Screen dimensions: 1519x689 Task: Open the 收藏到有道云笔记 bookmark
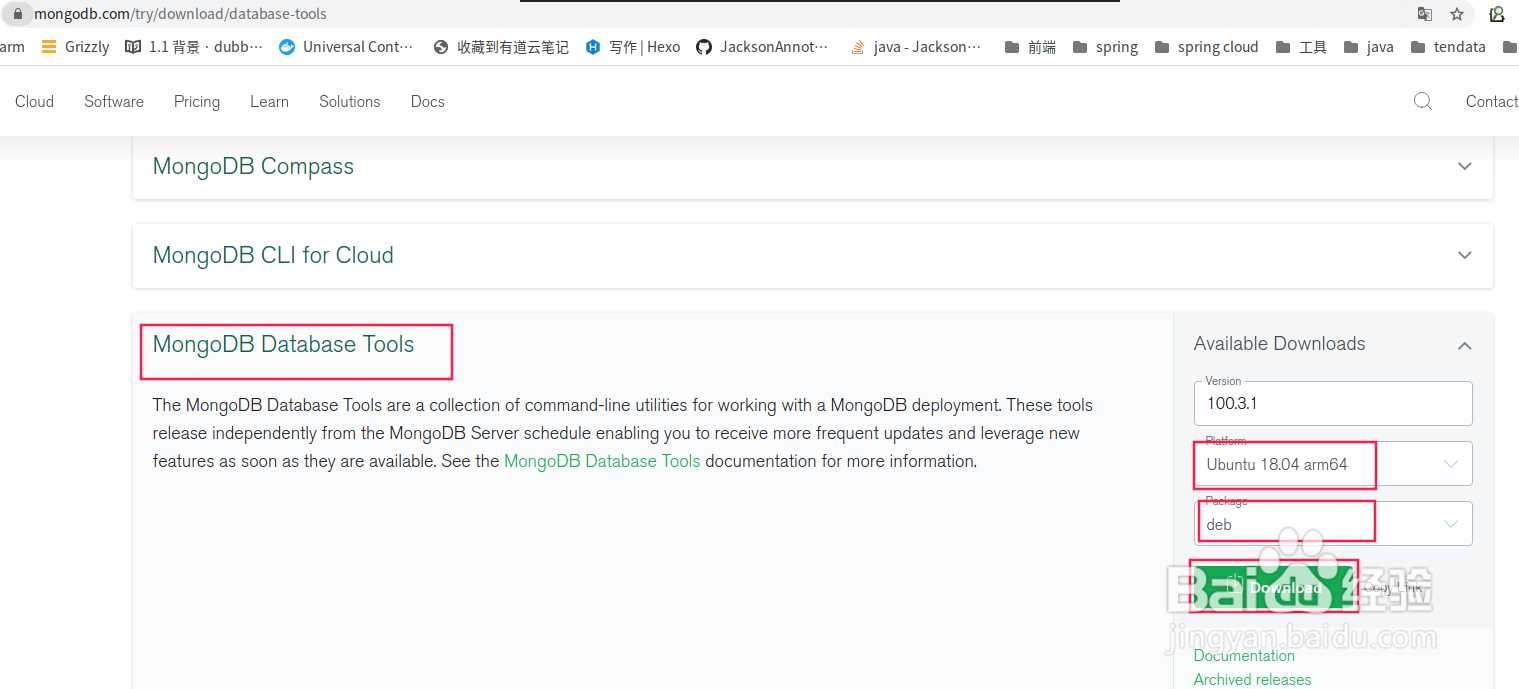point(501,47)
